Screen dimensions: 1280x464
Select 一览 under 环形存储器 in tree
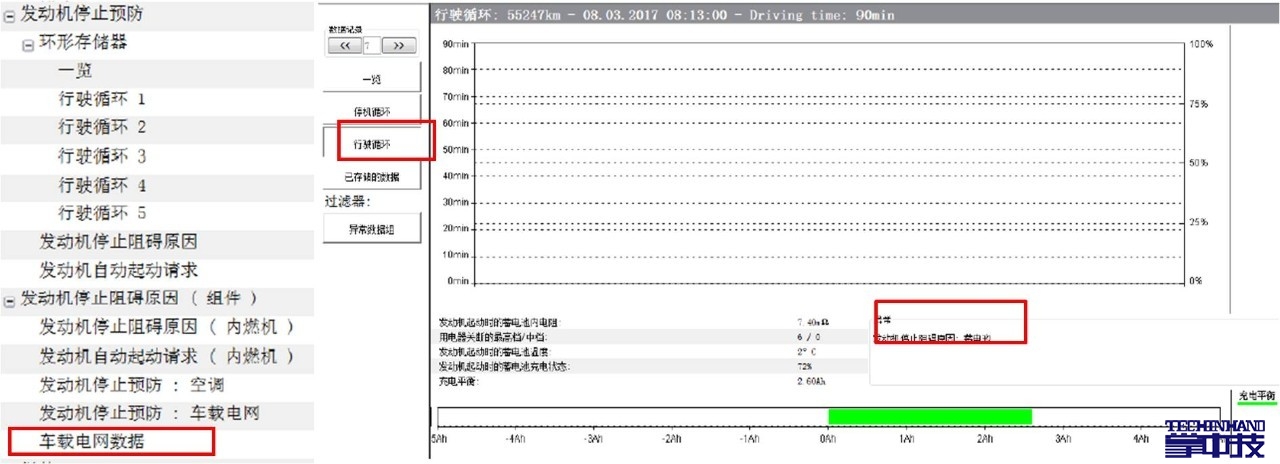coord(75,71)
